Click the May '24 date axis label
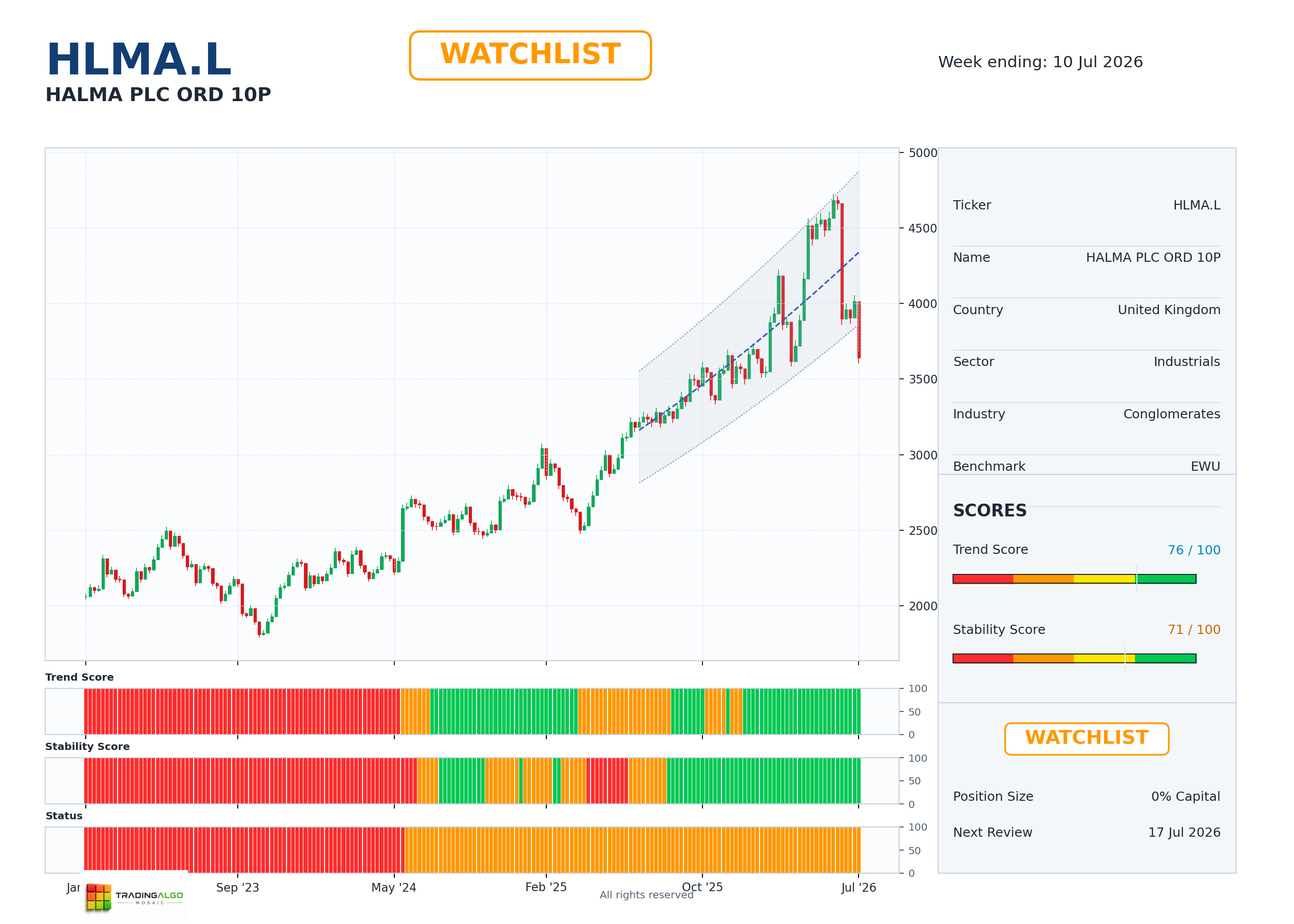Image resolution: width=1294 pixels, height=924 pixels. click(394, 888)
